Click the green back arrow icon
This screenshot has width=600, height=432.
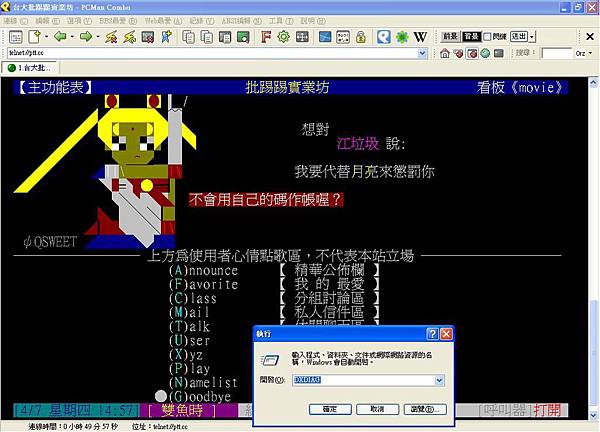click(60, 37)
